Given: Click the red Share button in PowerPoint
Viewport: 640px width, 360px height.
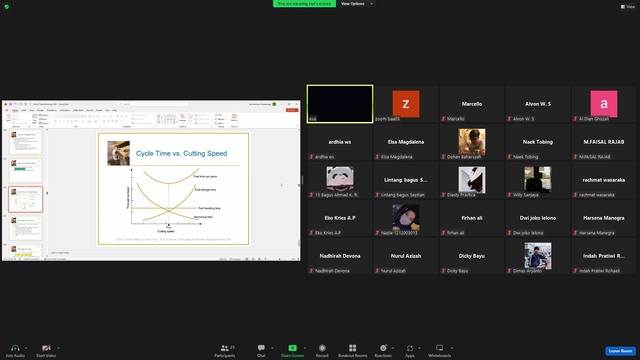Looking at the screenshot, I should pos(292,110).
